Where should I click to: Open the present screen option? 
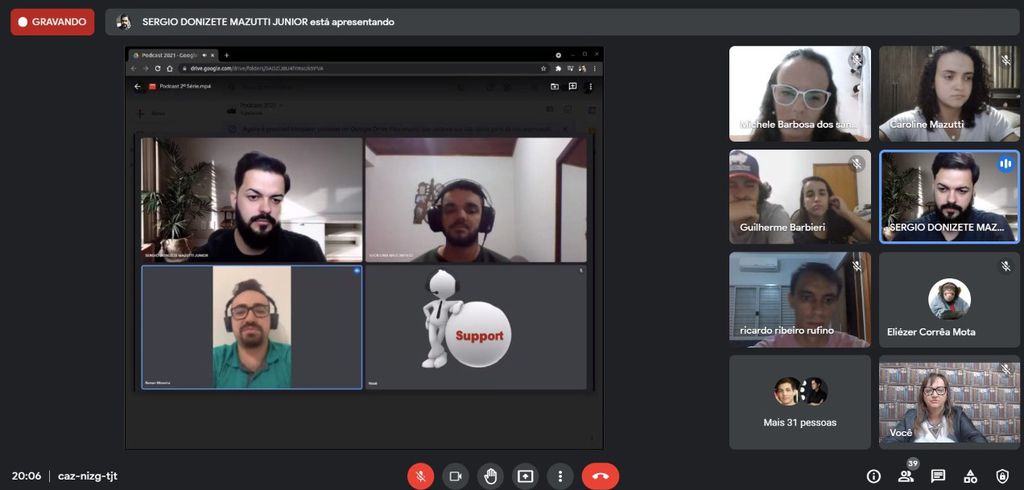pyautogui.click(x=525, y=476)
